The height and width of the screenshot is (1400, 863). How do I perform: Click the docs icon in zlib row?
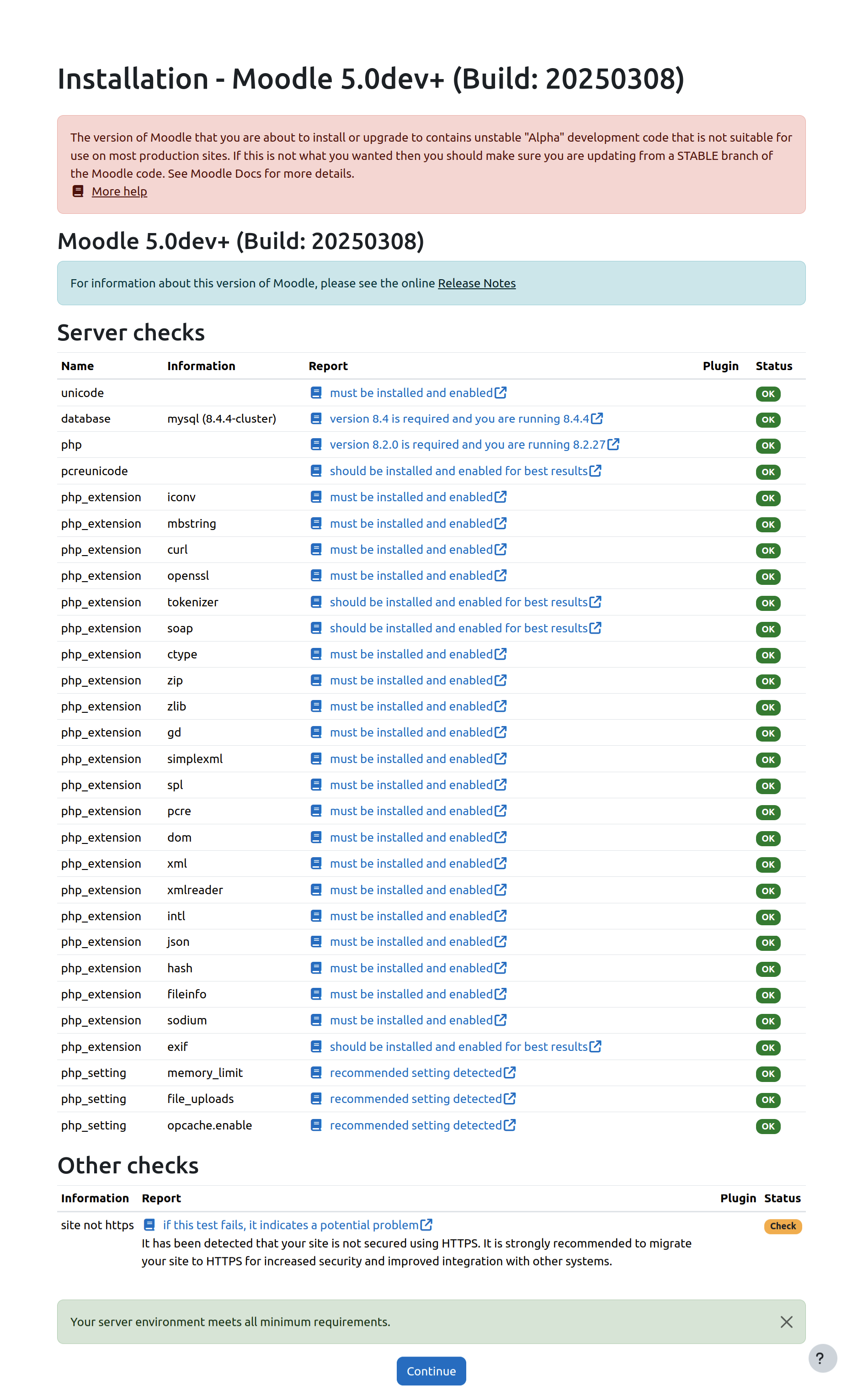316,706
